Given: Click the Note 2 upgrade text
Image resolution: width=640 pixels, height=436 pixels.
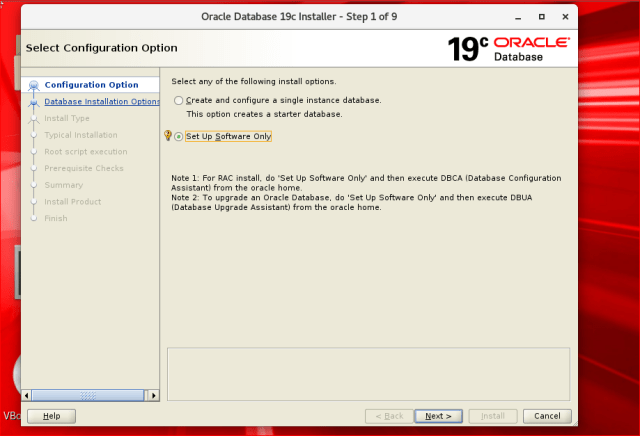Looking at the screenshot, I should coord(351,202).
